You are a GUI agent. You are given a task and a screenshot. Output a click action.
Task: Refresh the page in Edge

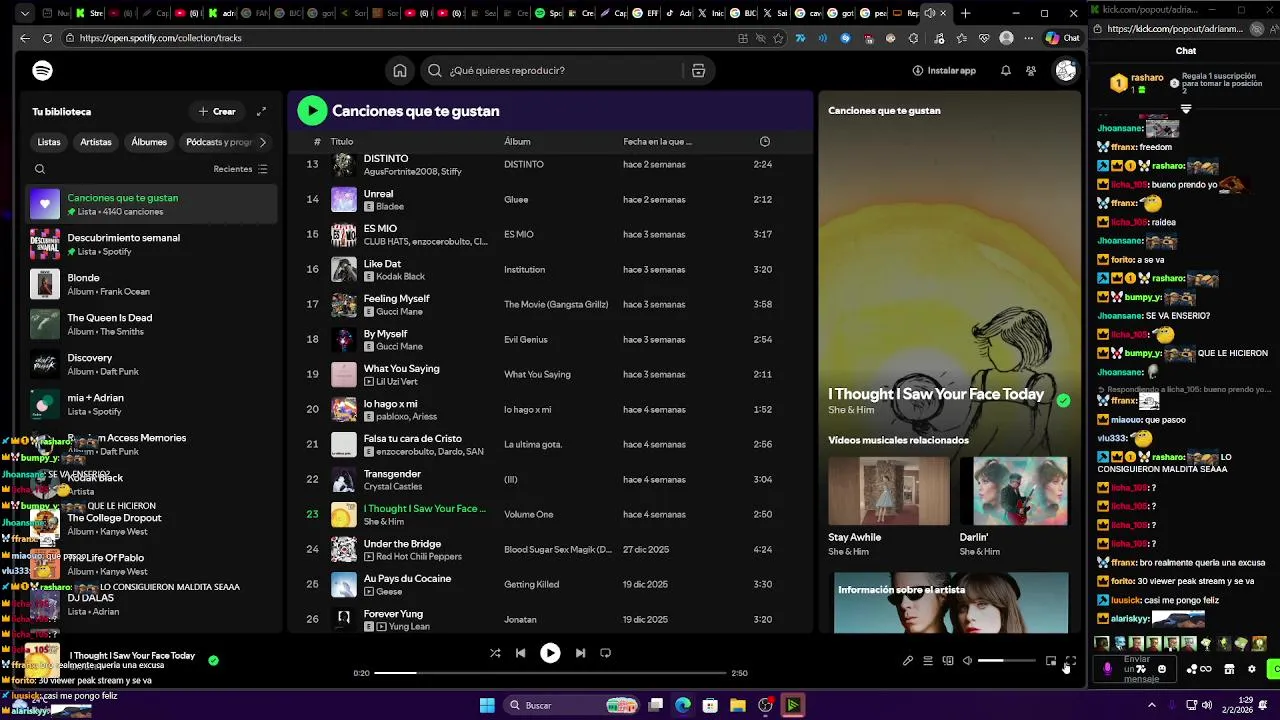pyautogui.click(x=47, y=38)
